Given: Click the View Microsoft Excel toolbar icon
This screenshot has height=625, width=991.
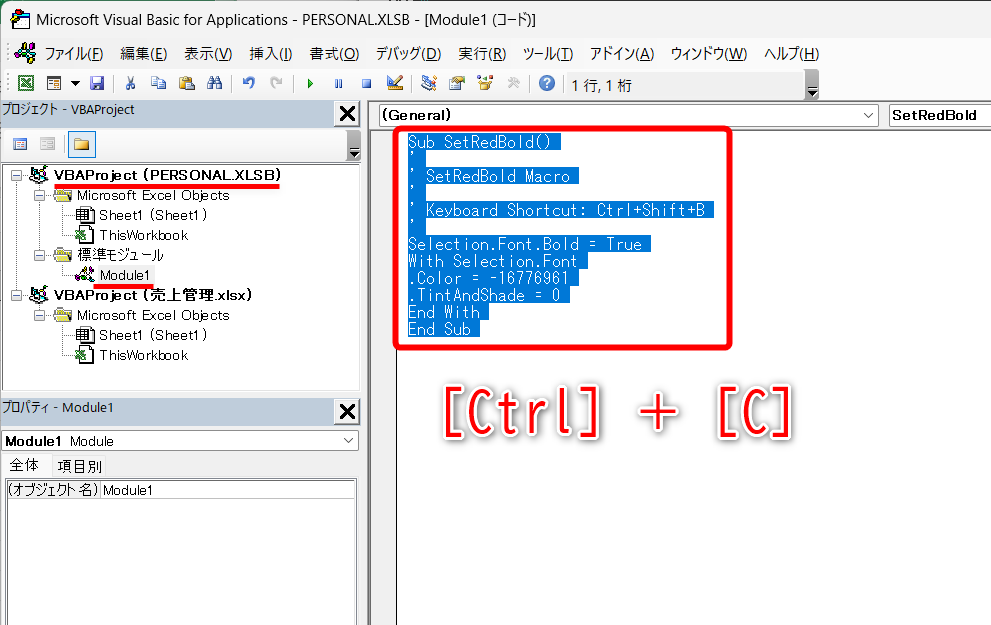Looking at the screenshot, I should 26,83.
